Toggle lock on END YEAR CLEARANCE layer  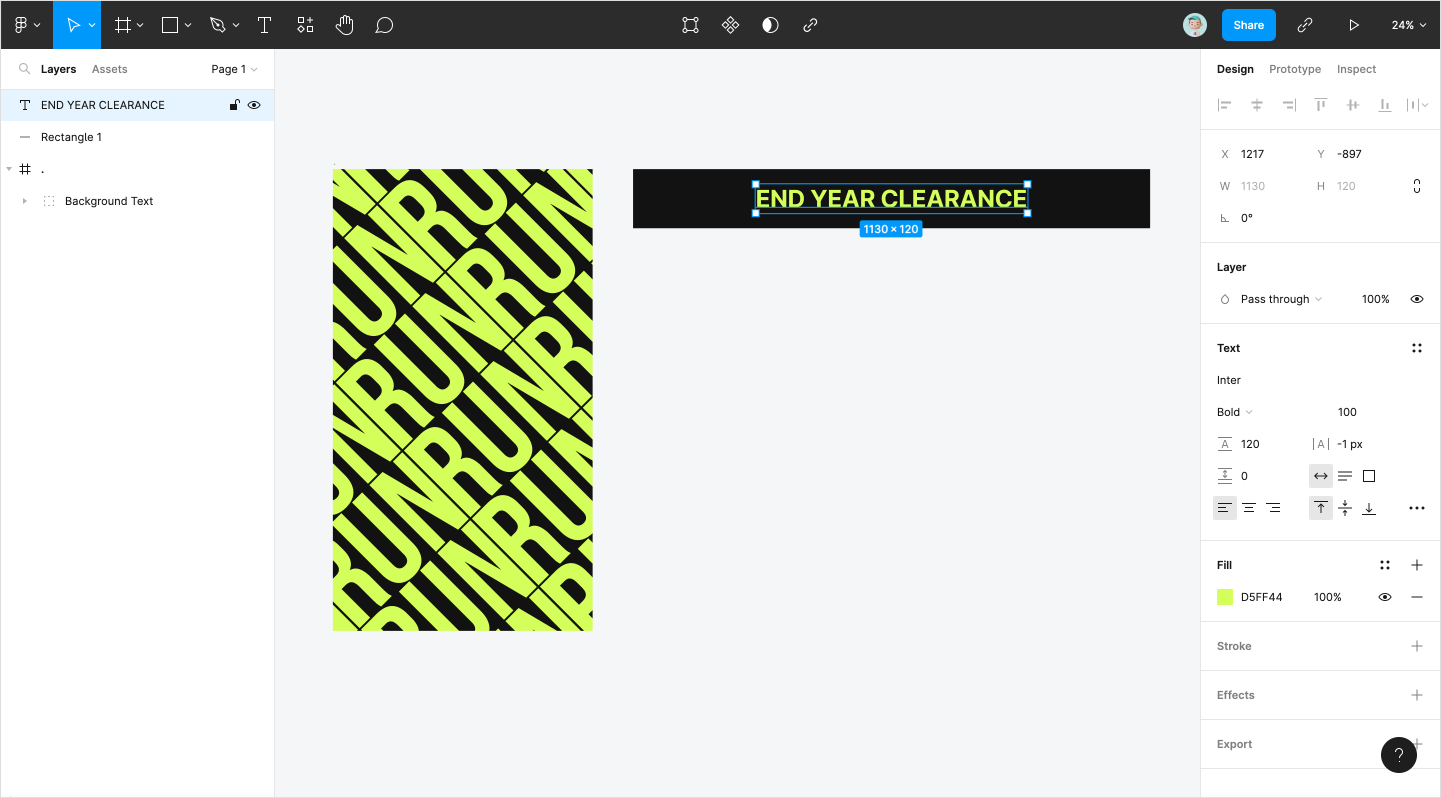tap(234, 105)
